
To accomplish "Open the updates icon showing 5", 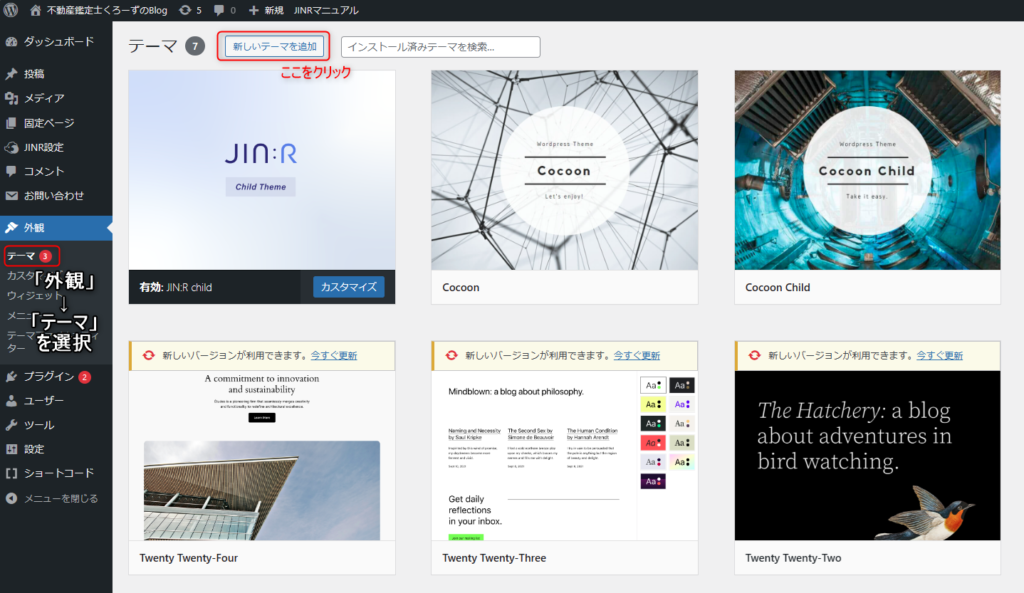I will (x=185, y=10).
